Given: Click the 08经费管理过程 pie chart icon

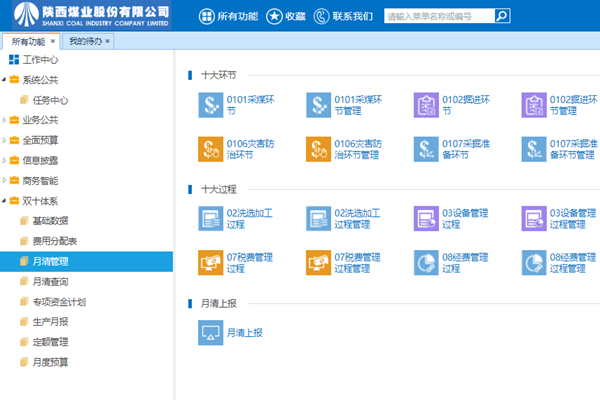Looking at the screenshot, I should pyautogui.click(x=427, y=262).
